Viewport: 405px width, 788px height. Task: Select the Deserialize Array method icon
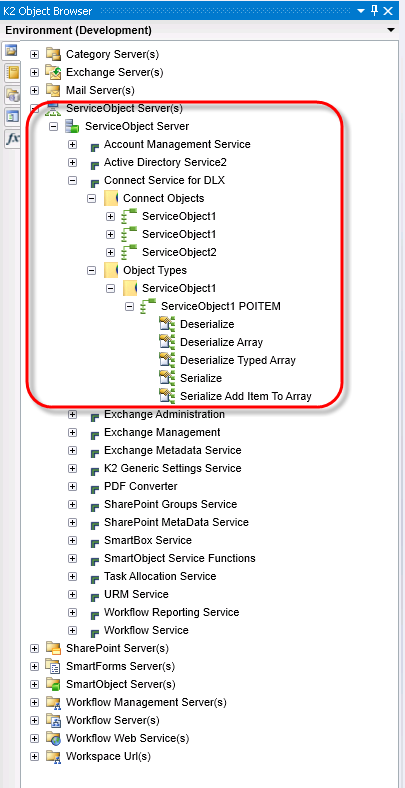point(167,342)
